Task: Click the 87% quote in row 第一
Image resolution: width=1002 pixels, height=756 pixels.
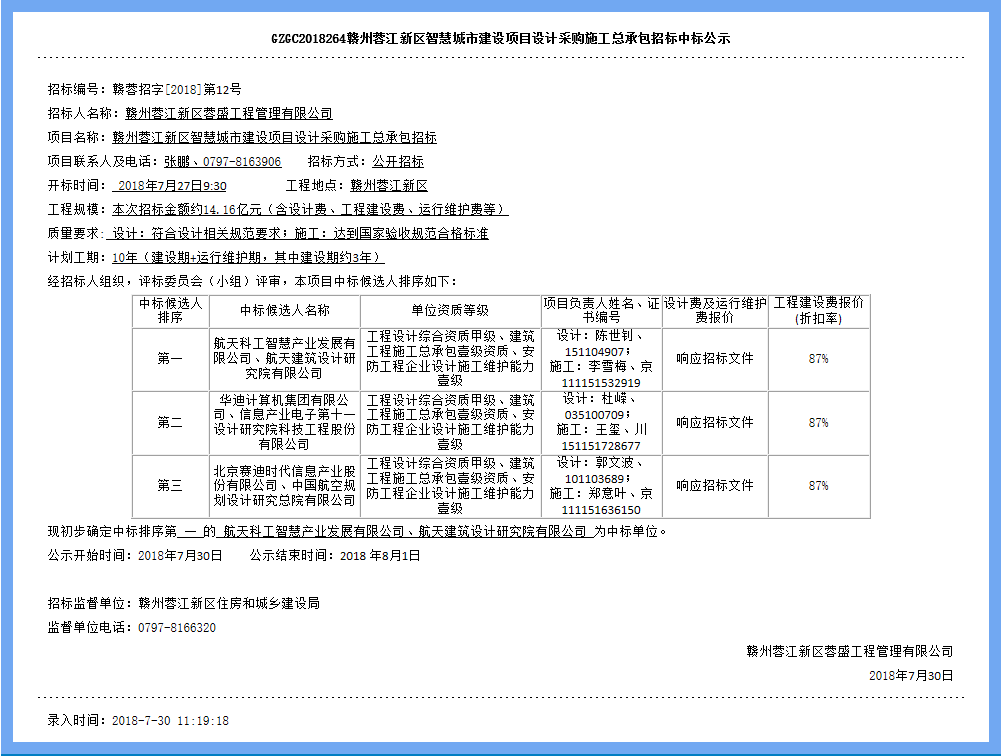Action: click(818, 358)
